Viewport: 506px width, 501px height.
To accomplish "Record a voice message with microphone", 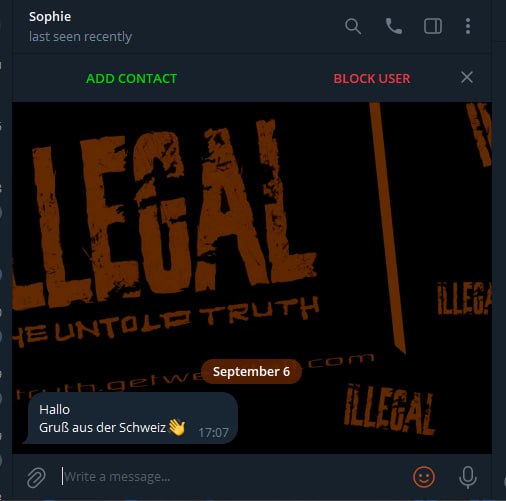I will tap(468, 477).
